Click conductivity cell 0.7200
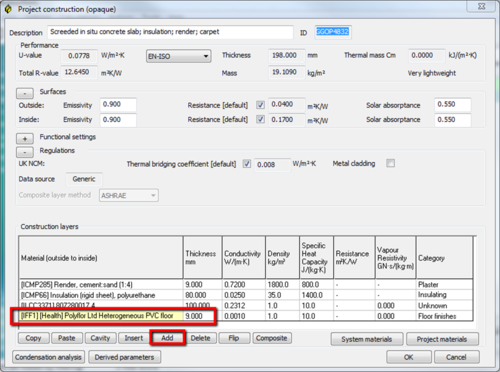500x372 pixels. (244, 285)
